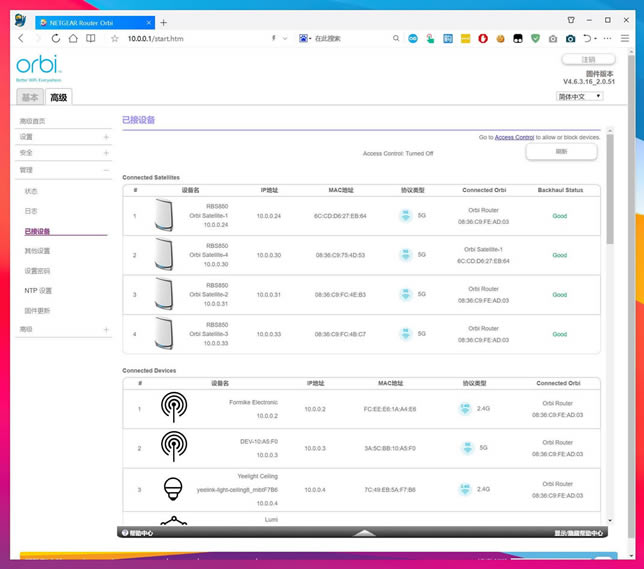Click the DEV-10:A5:F0 device icon
Screen dimensions: 644x569
[x=174, y=446]
